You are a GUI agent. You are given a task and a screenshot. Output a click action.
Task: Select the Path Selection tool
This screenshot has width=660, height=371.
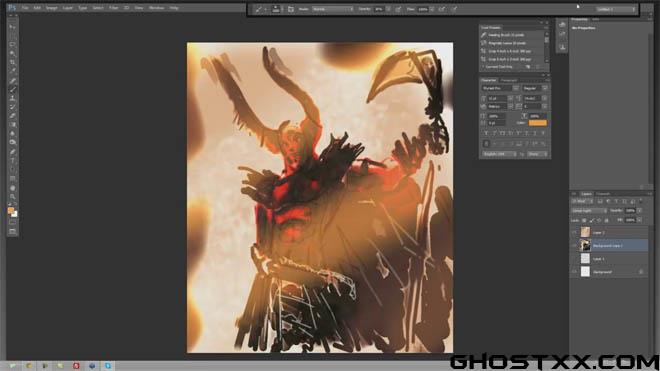[x=13, y=170]
